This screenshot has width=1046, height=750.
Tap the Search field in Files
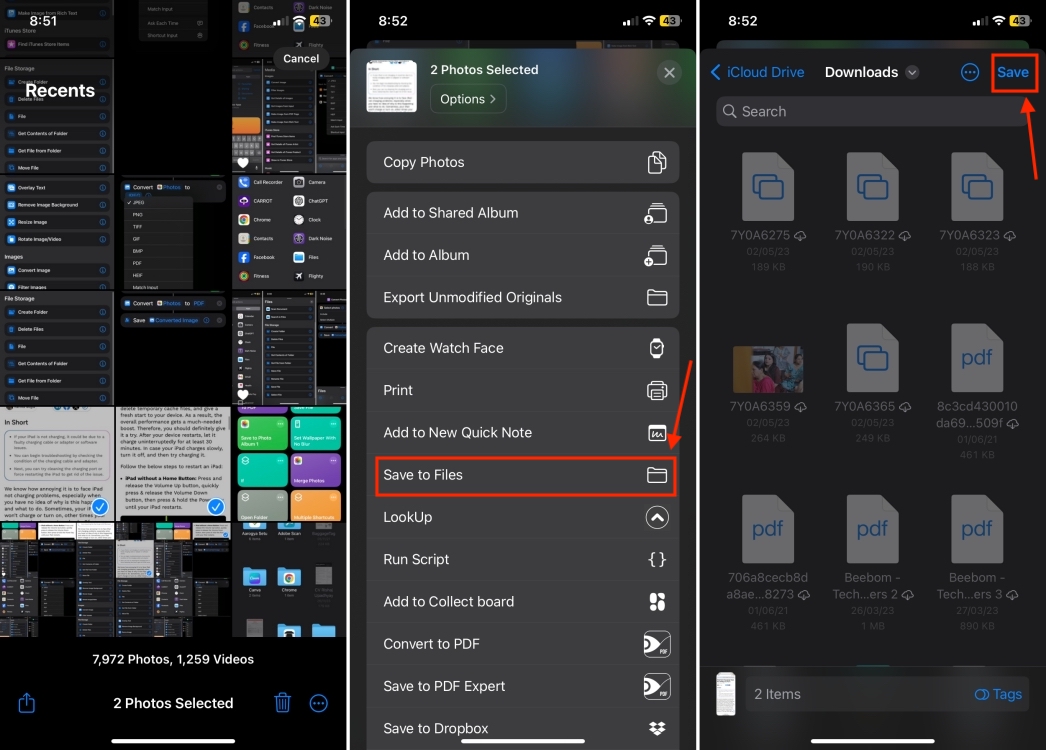[870, 111]
